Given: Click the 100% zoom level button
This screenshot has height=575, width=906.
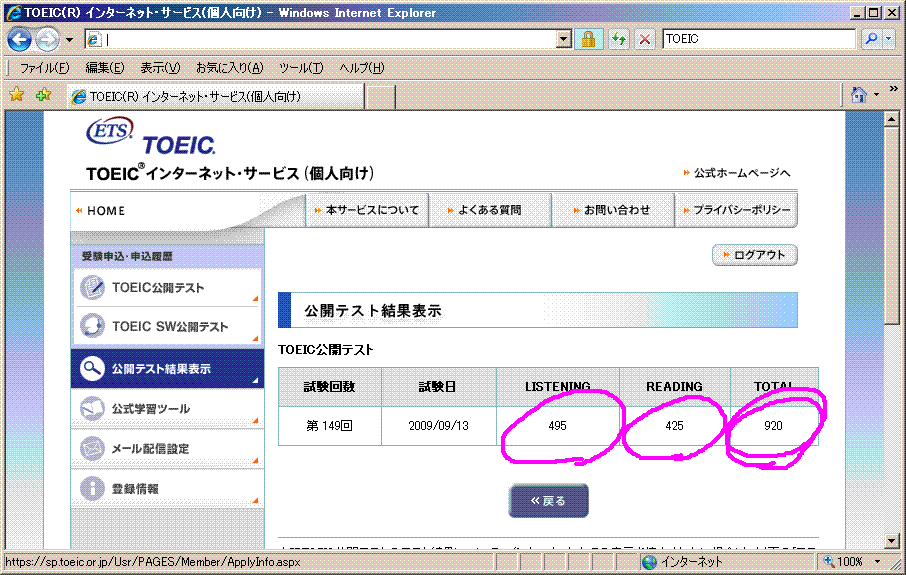Looking at the screenshot, I should [843, 561].
